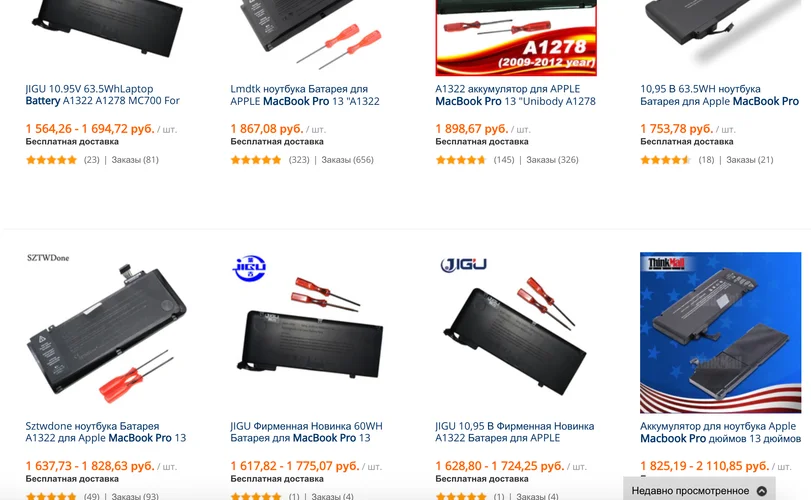Open A1322 аккумулятор для APPLE MacBook link
811x500 pixels.
click(x=515, y=95)
